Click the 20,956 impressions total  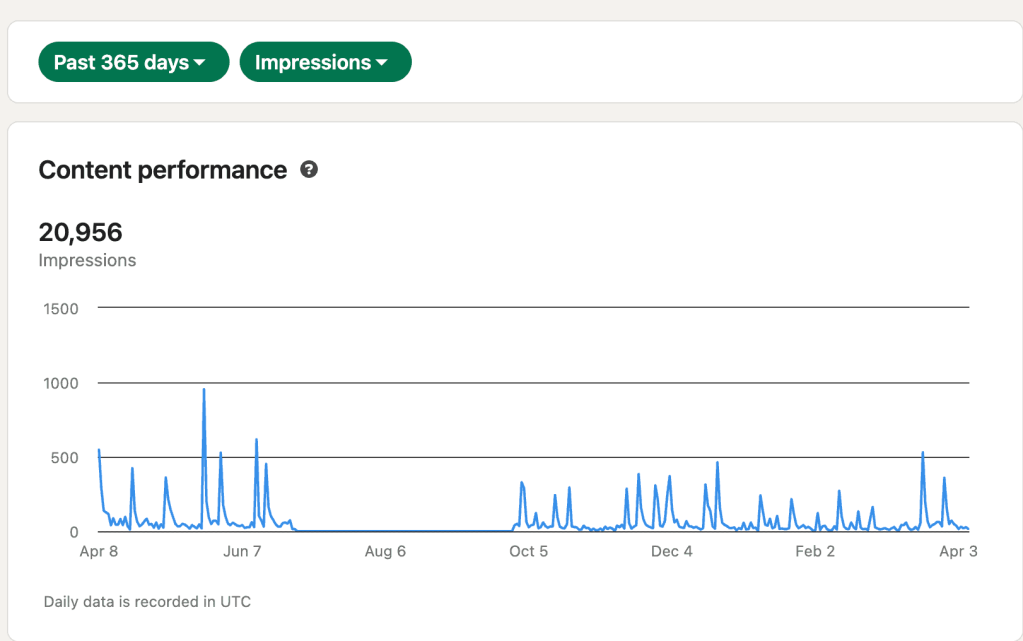(x=80, y=233)
